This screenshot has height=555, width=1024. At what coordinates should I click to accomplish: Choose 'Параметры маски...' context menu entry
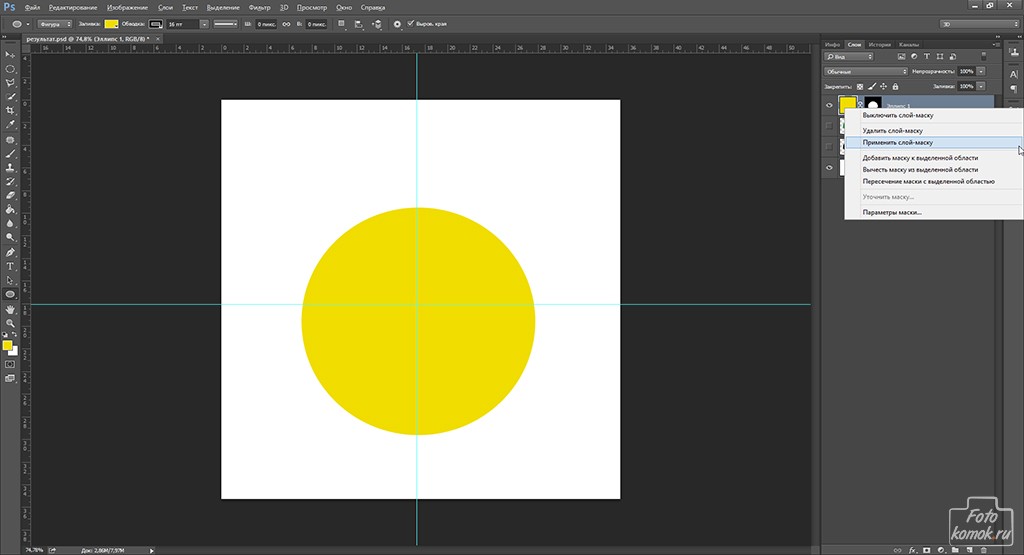[x=934, y=212]
